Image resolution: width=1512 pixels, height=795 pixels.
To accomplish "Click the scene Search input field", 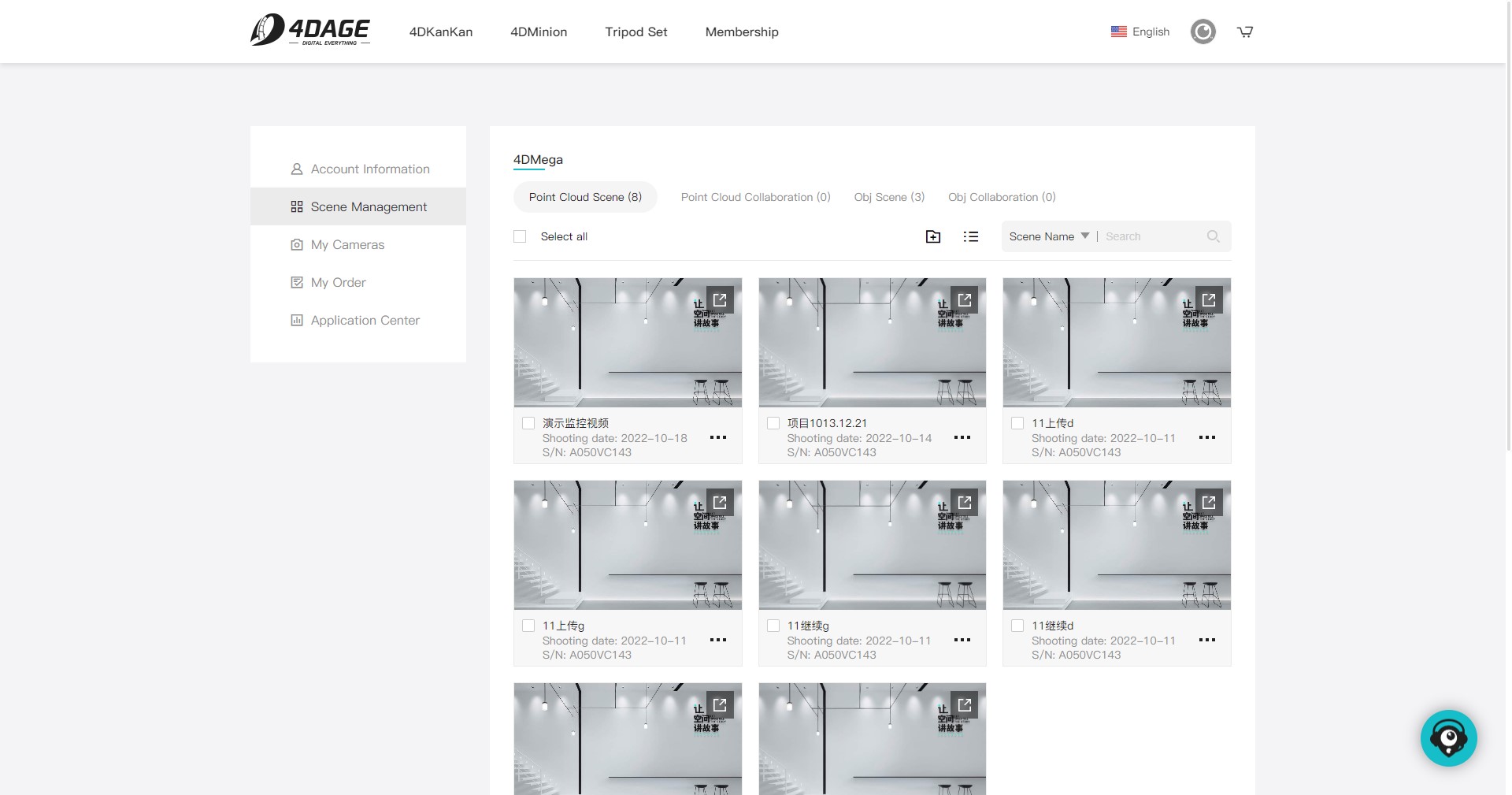I will coord(1150,236).
